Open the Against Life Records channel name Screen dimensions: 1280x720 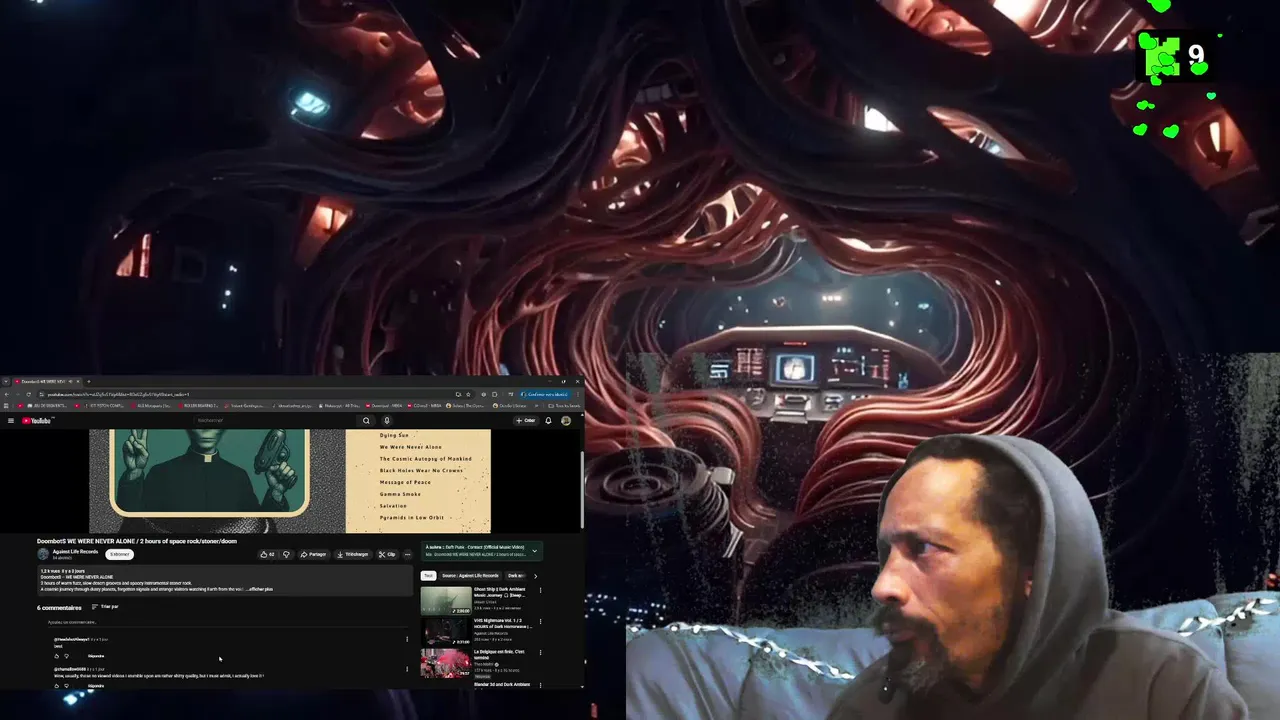point(75,551)
